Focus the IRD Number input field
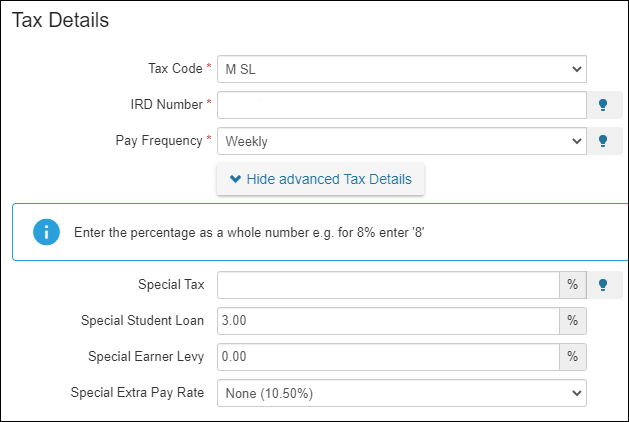 [x=401, y=105]
